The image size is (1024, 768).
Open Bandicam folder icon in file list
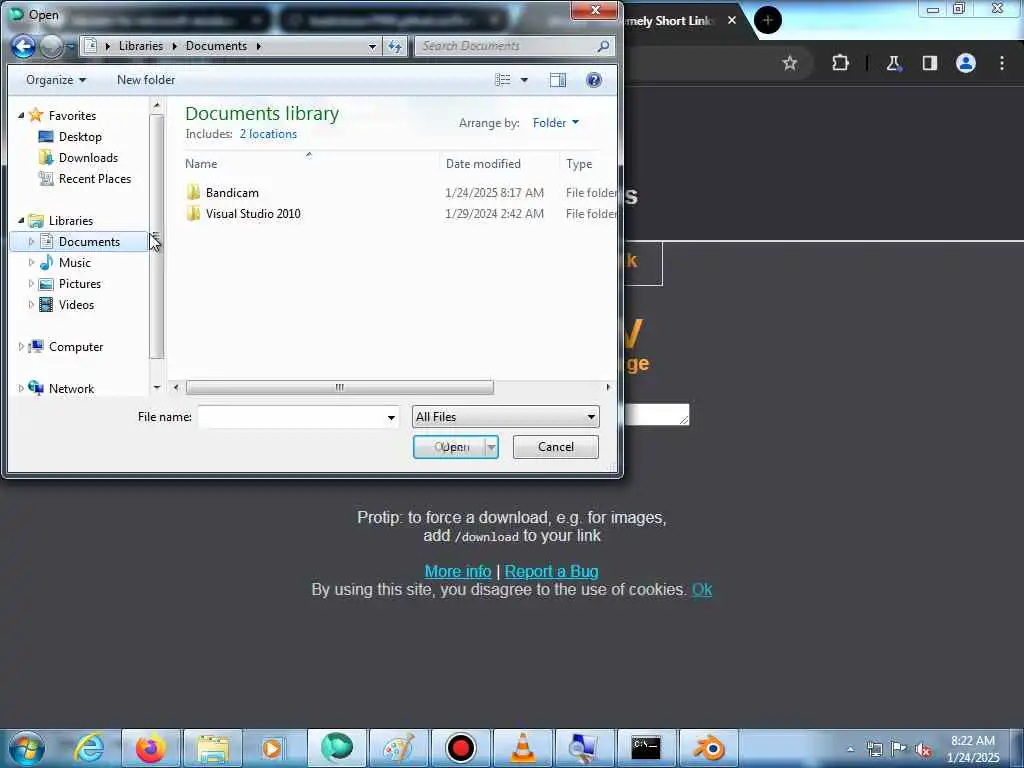coord(193,192)
